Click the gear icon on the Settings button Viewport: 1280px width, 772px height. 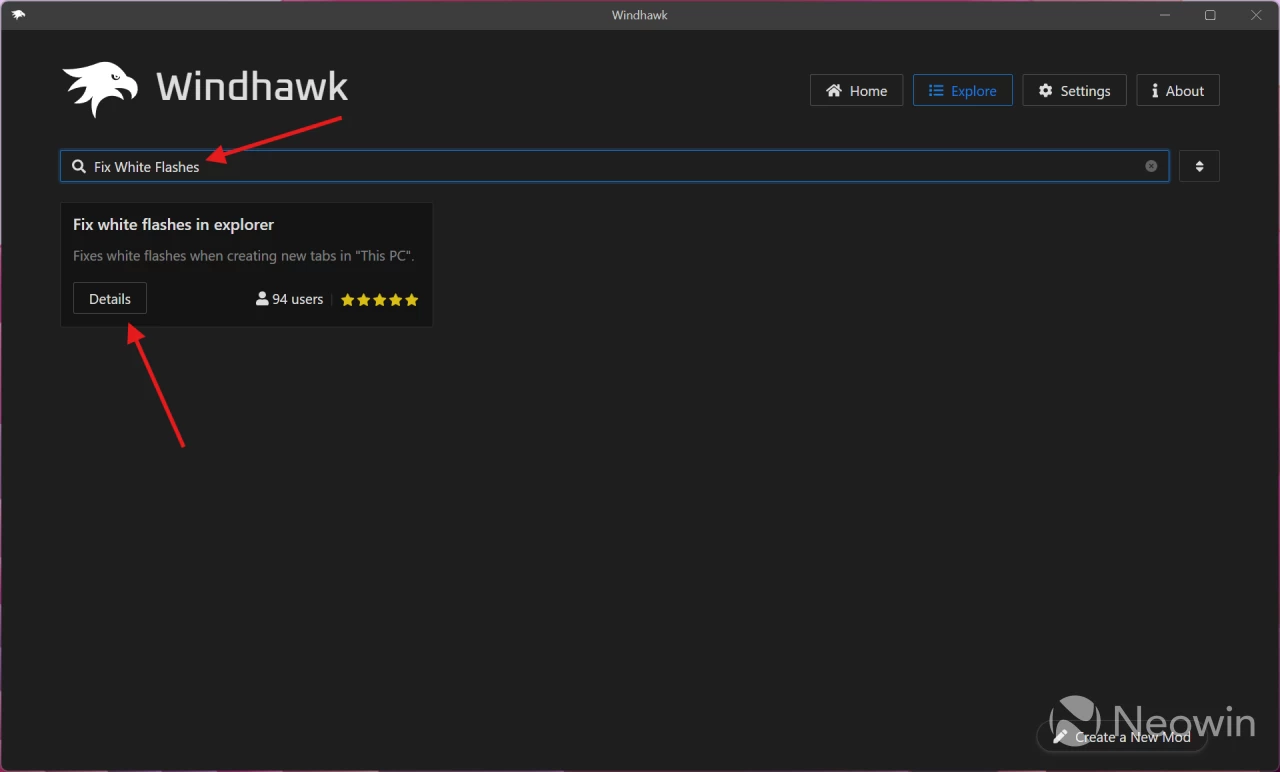(x=1046, y=90)
